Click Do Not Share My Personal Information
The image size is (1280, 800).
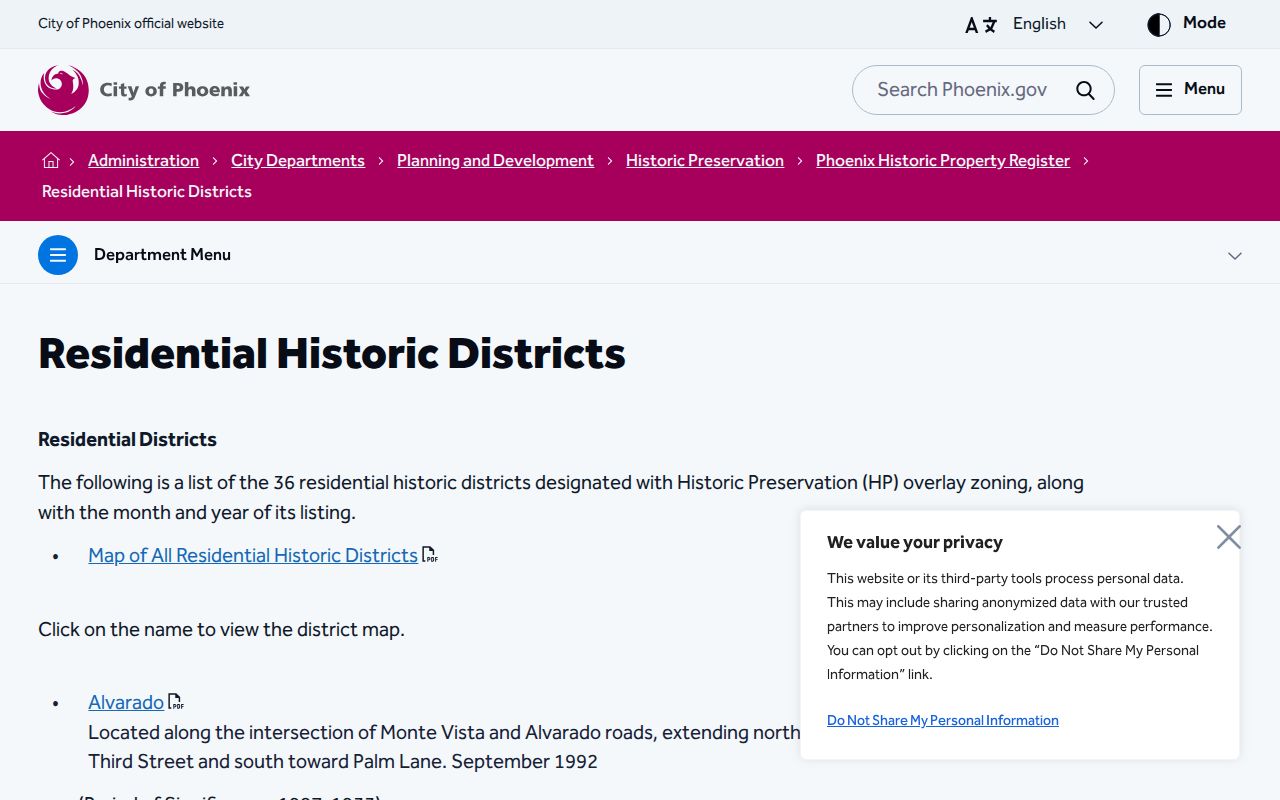(x=943, y=720)
